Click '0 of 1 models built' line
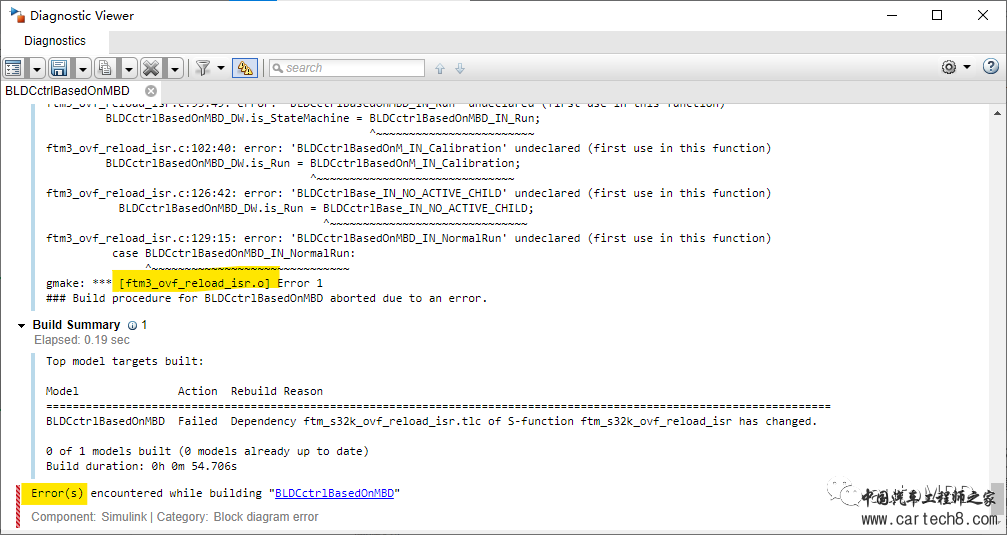This screenshot has width=1007, height=535. pyautogui.click(x=207, y=452)
